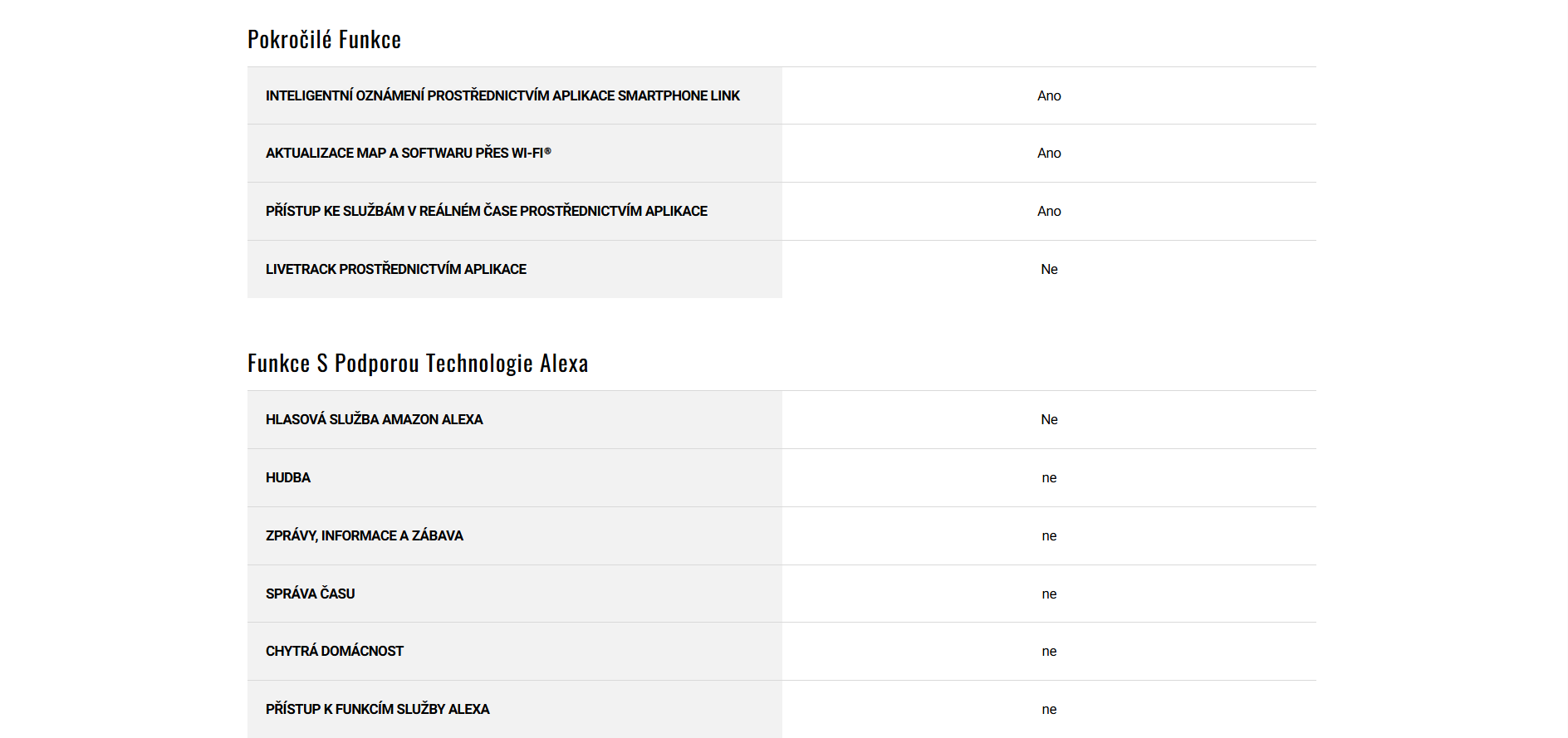This screenshot has height=738, width=1568.
Task: Click the real-time services "Přístup ke službám" label
Action: pyautogui.click(x=486, y=211)
